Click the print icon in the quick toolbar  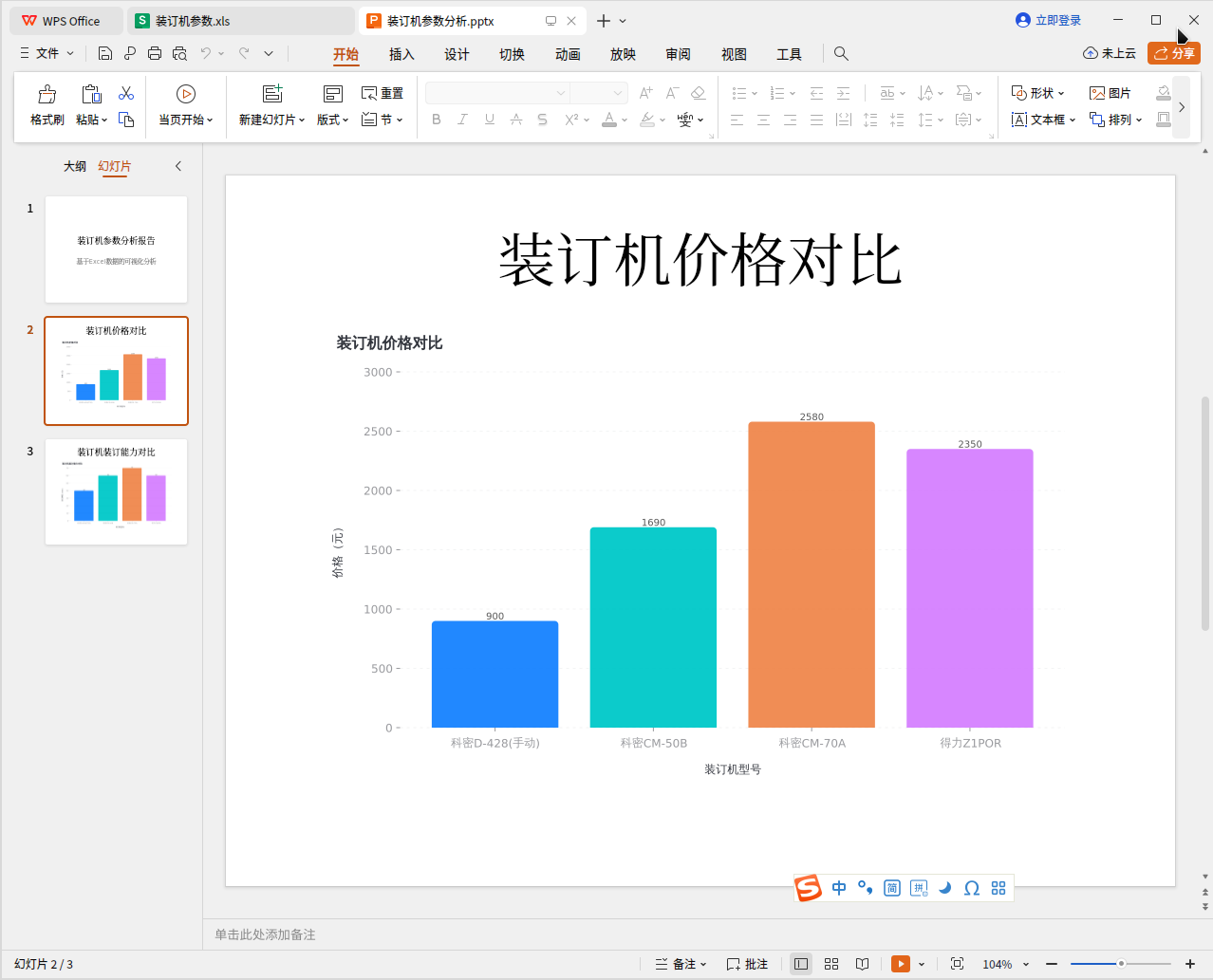pos(155,54)
